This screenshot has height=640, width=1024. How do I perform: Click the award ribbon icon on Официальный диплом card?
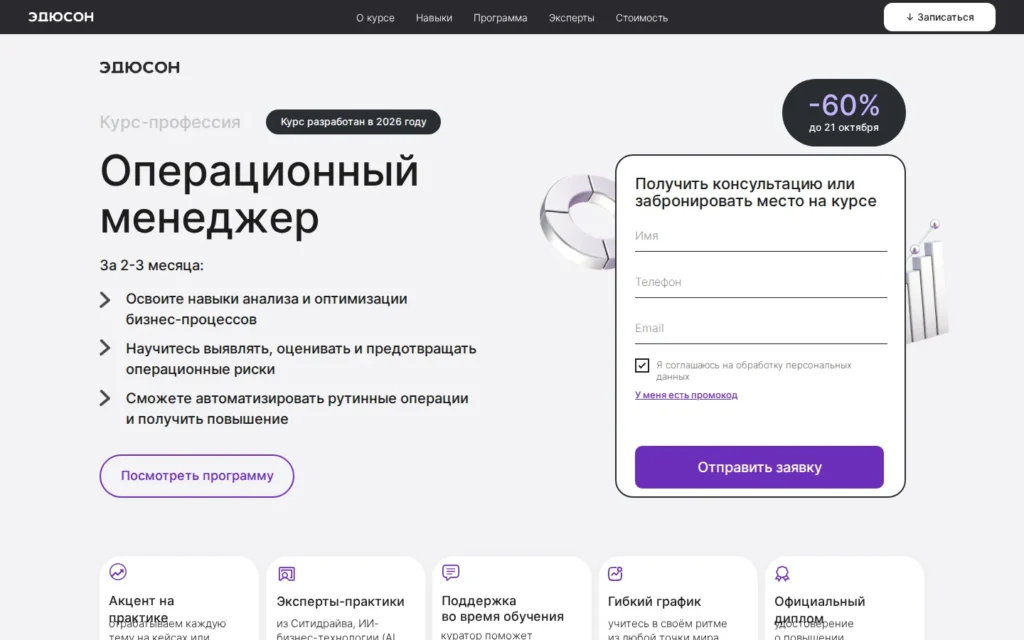[x=782, y=573]
